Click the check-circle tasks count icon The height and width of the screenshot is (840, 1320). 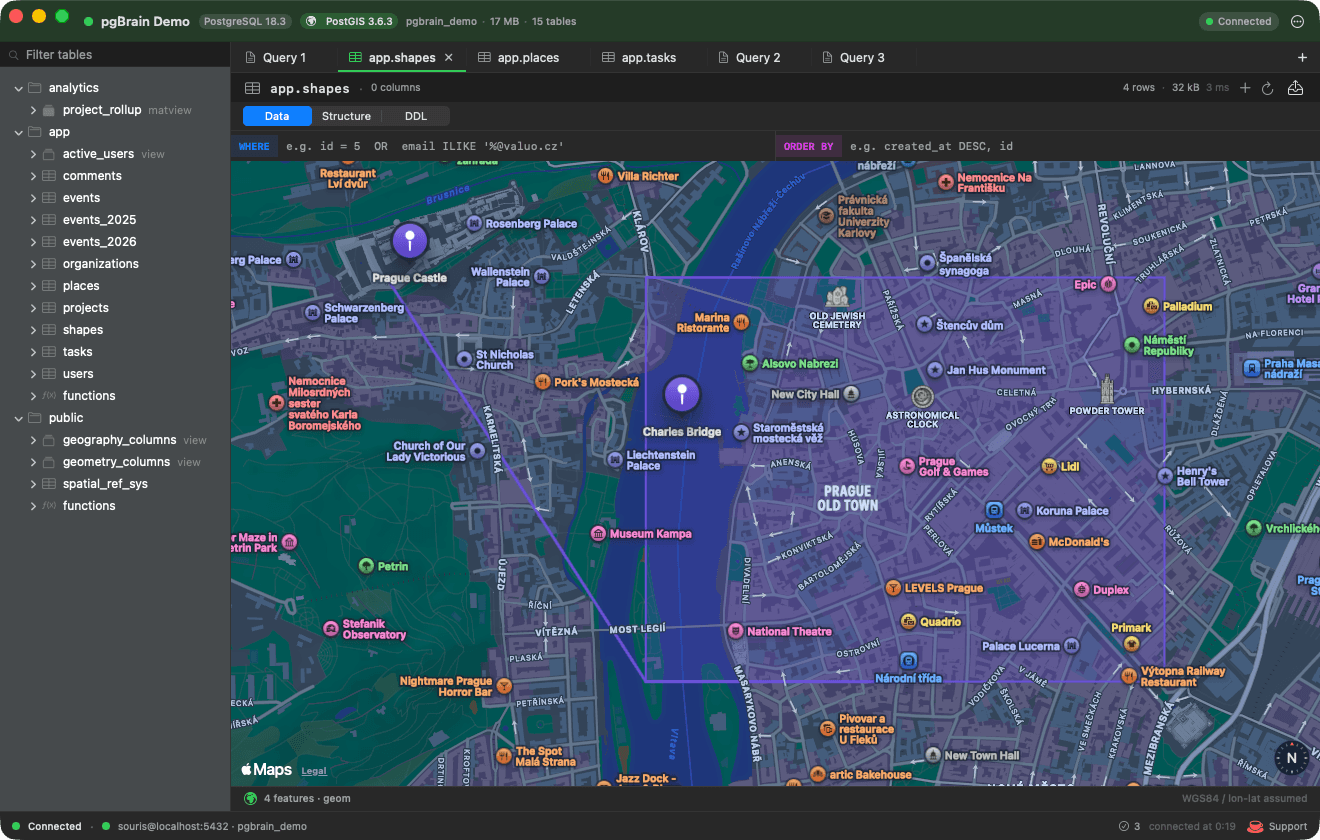(1124, 827)
